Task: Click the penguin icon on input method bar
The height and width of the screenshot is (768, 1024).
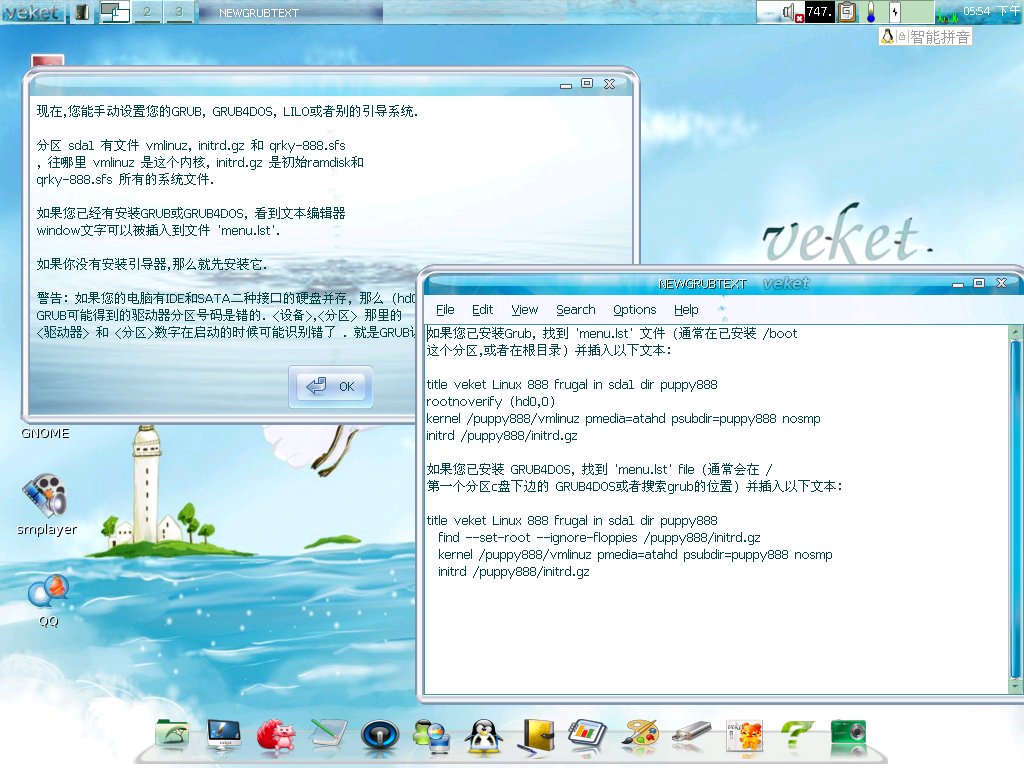Action: tap(887, 37)
